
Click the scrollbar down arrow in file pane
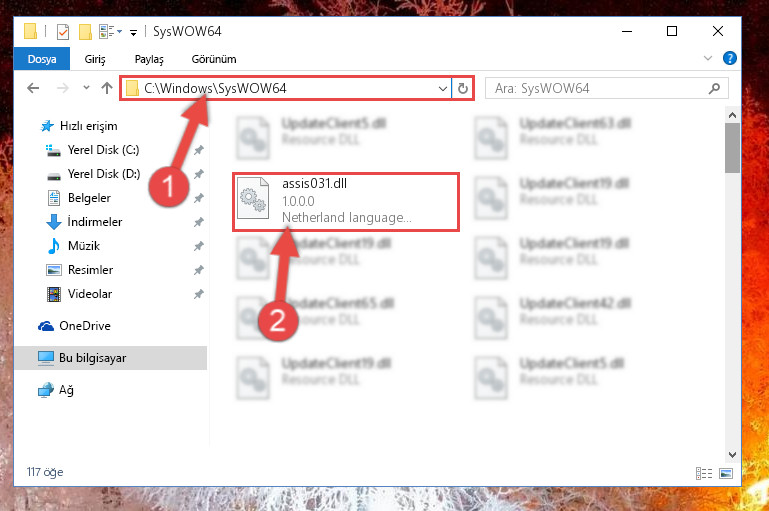(x=732, y=455)
